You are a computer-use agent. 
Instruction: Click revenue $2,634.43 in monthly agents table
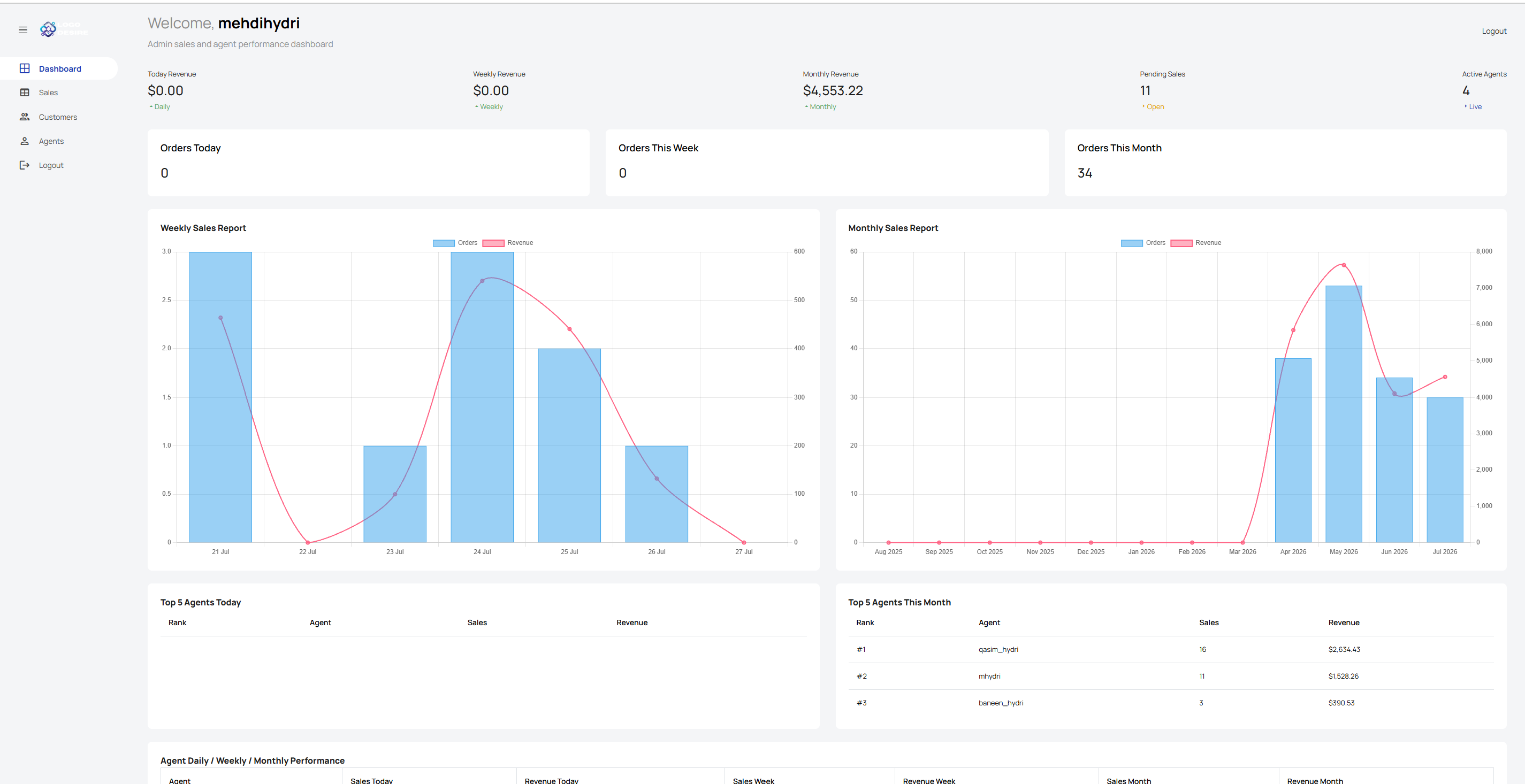coord(1344,650)
